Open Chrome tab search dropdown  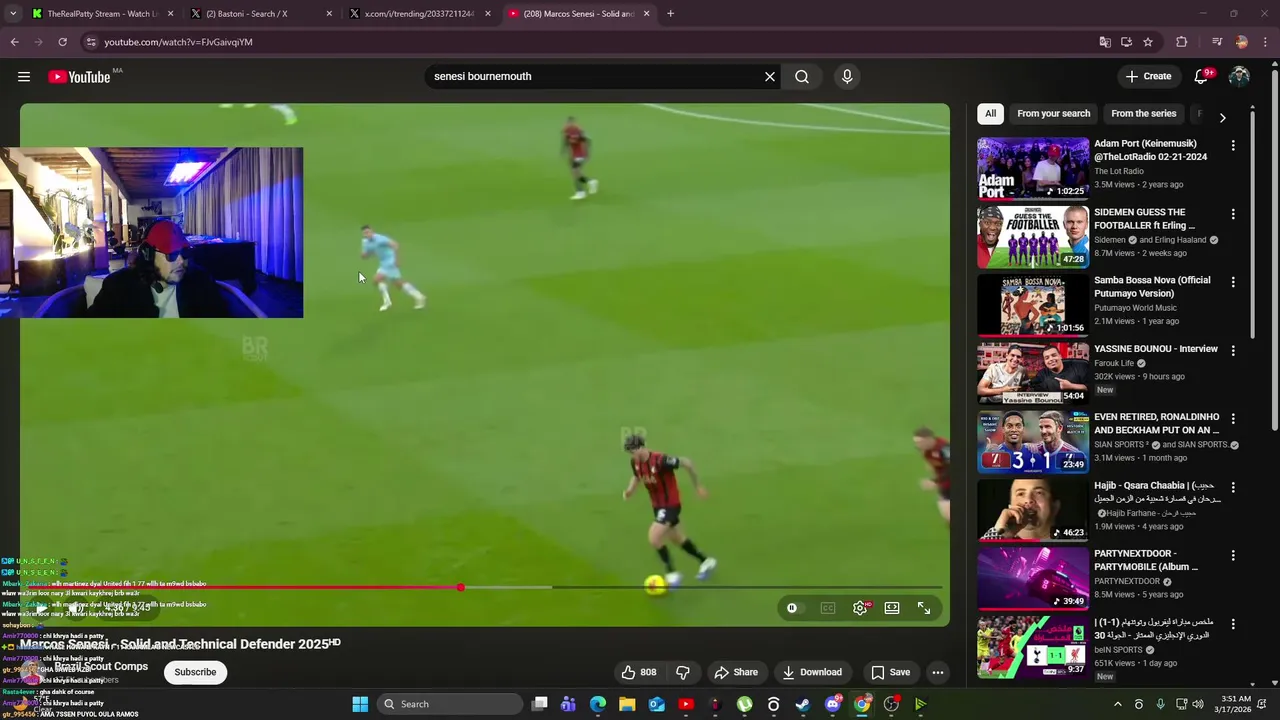pyautogui.click(x=12, y=14)
